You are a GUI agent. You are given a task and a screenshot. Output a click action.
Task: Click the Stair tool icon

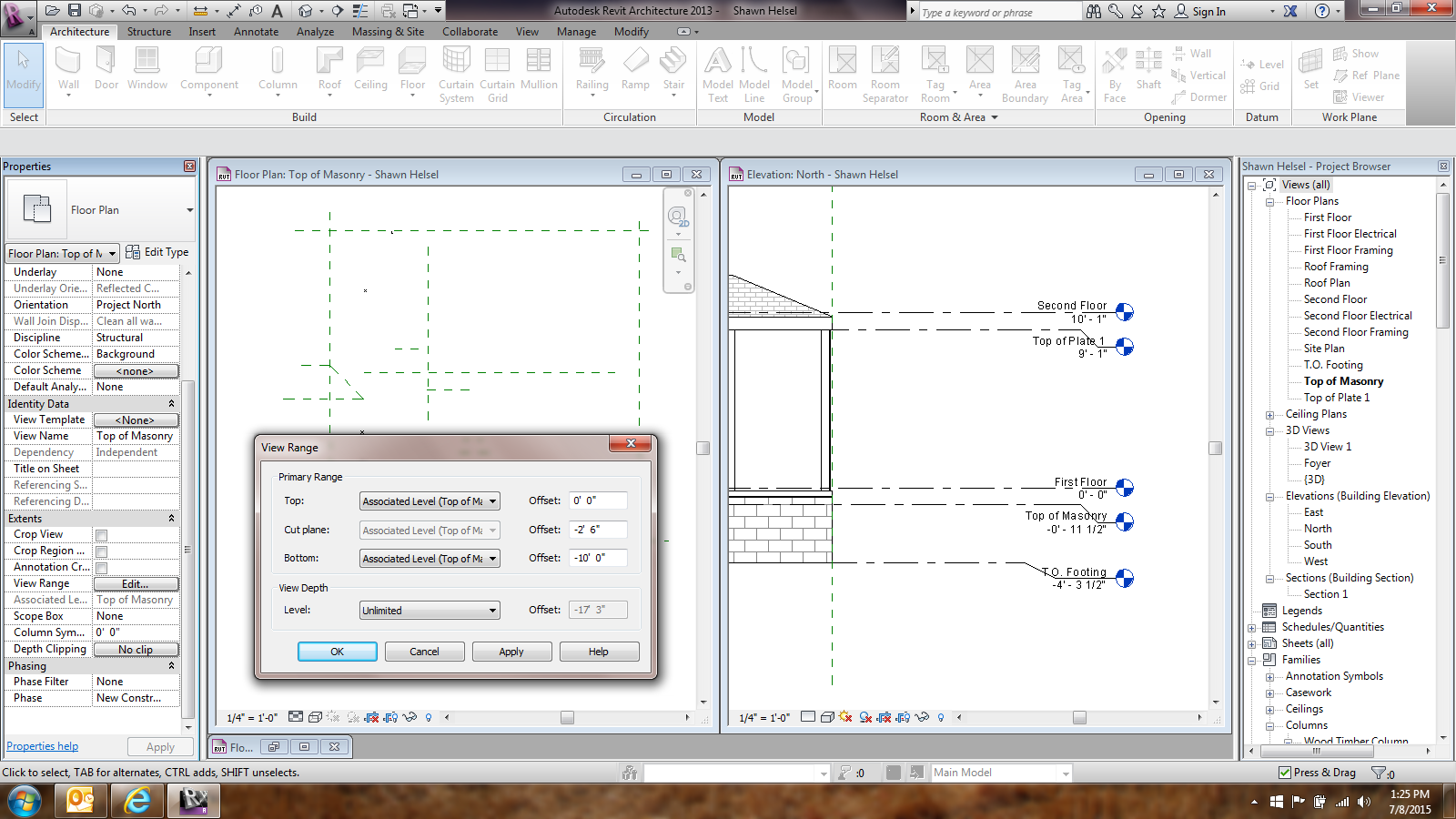[x=673, y=69]
